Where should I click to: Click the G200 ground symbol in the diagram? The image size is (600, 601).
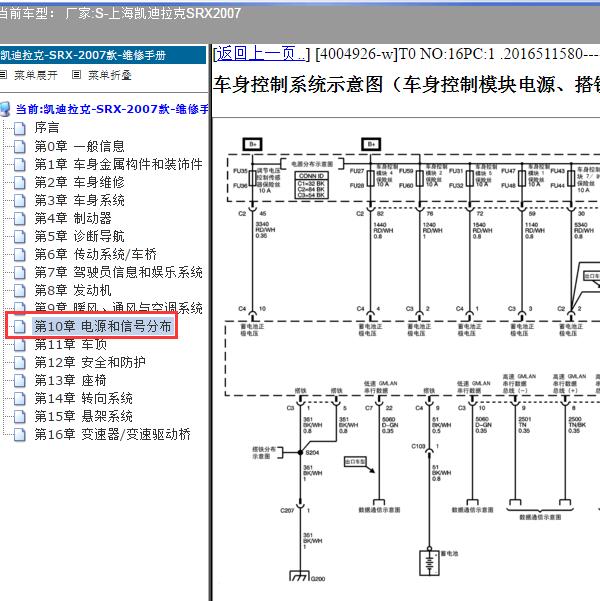coord(299,576)
